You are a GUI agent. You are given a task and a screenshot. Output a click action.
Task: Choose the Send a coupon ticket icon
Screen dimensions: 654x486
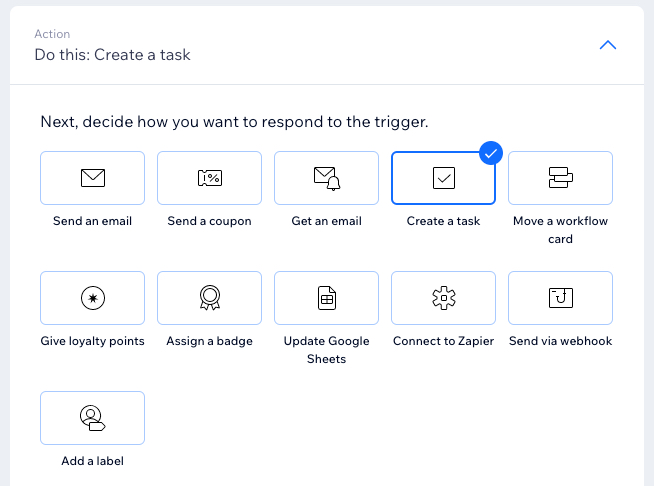(210, 178)
